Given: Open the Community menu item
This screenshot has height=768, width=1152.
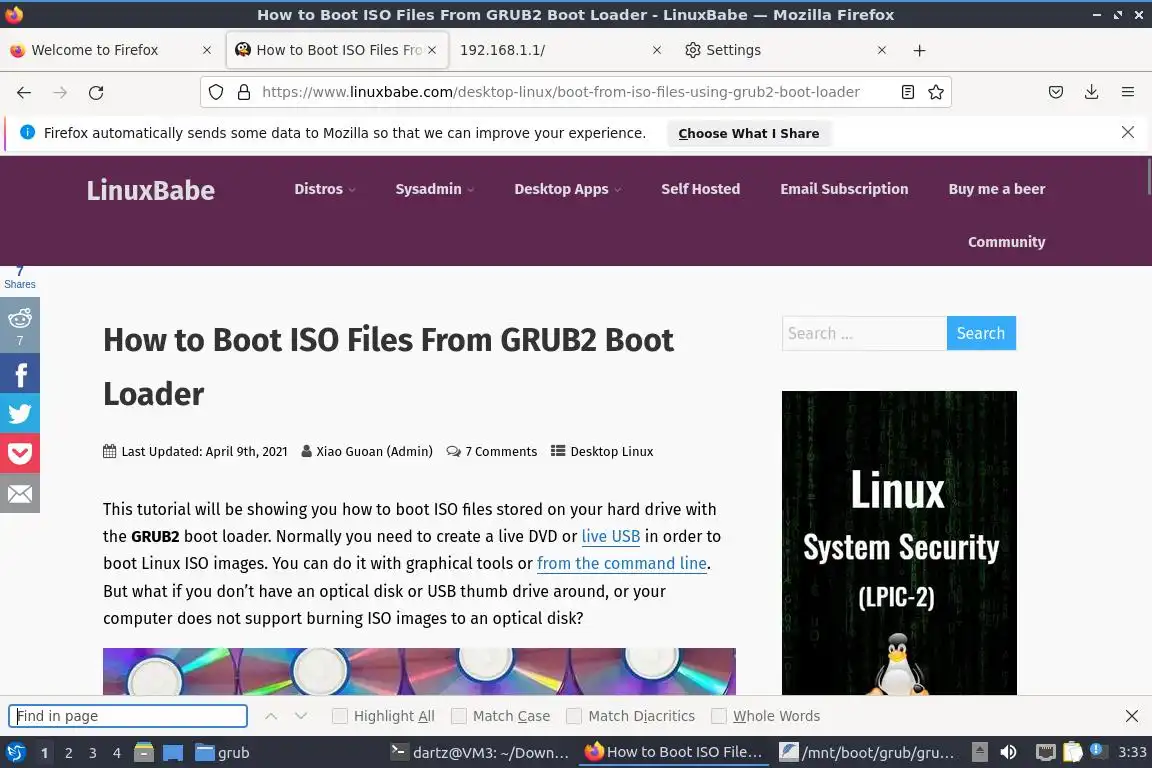Looking at the screenshot, I should point(1007,242).
